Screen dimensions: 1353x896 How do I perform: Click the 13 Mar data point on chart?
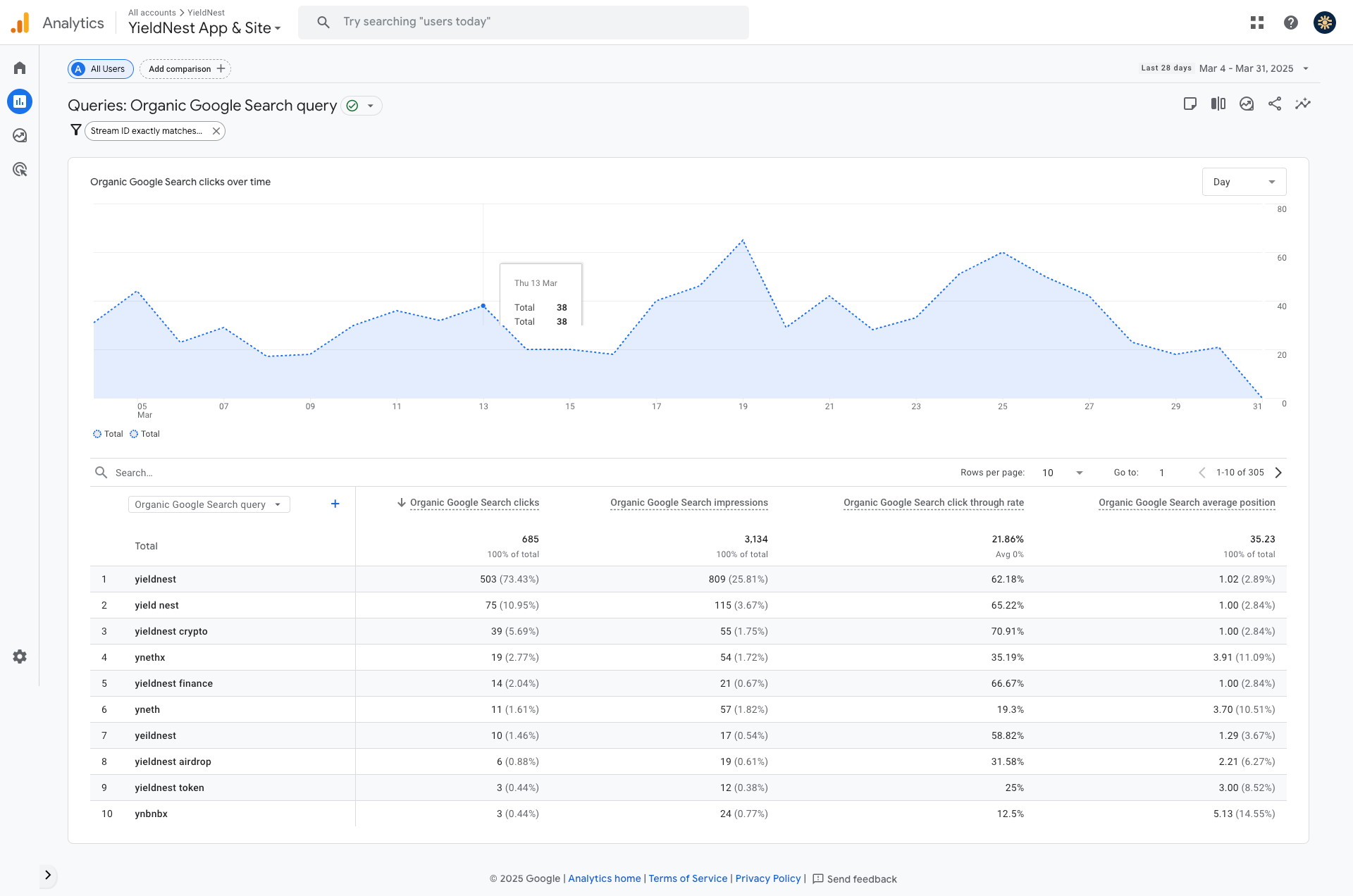[x=483, y=306]
